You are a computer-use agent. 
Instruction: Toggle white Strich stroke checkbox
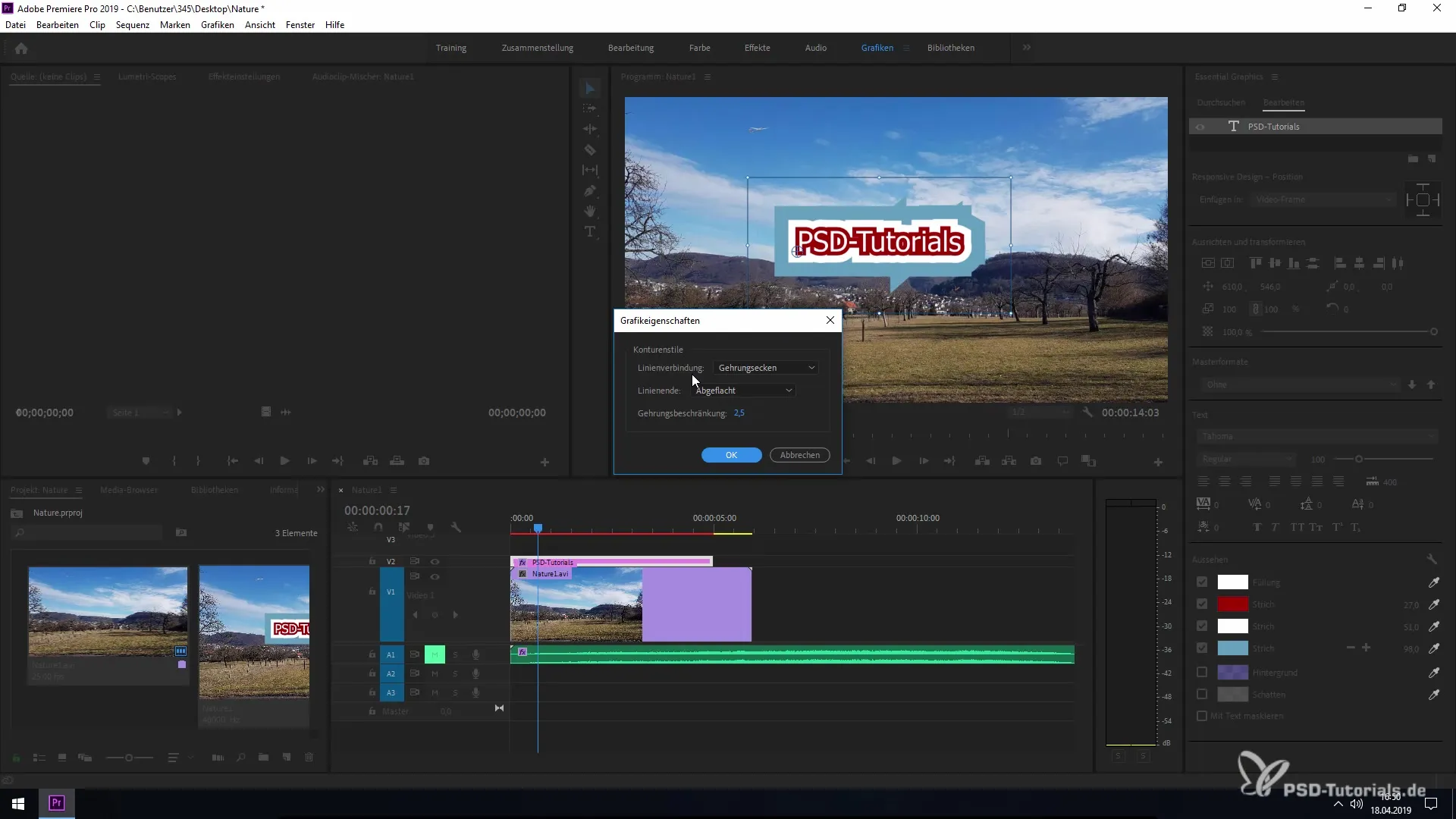[x=1202, y=626]
